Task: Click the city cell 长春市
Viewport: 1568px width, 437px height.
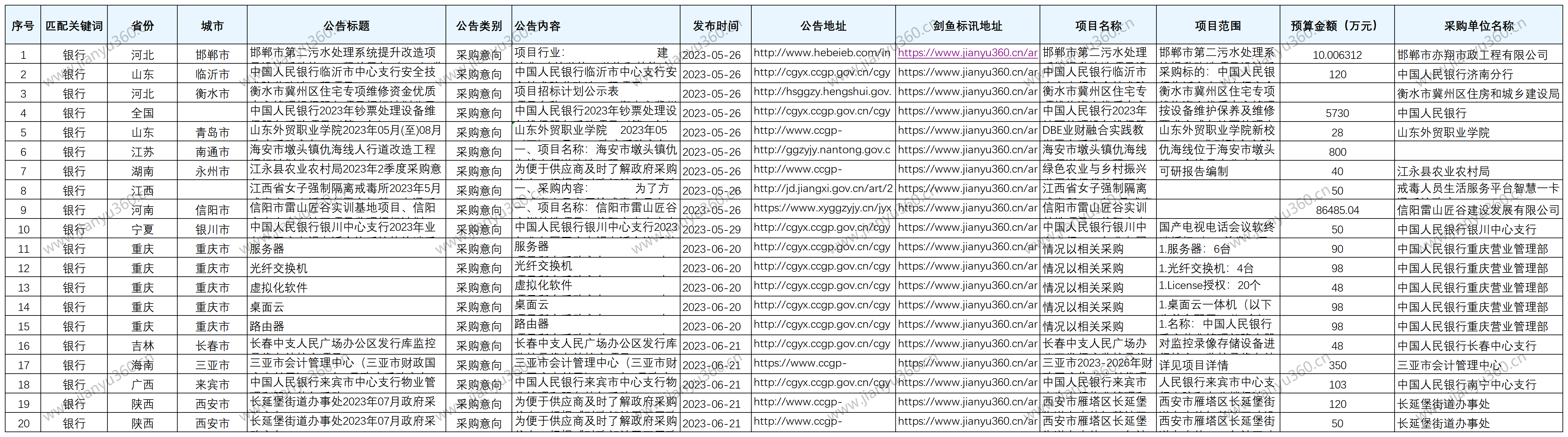Action: [213, 346]
